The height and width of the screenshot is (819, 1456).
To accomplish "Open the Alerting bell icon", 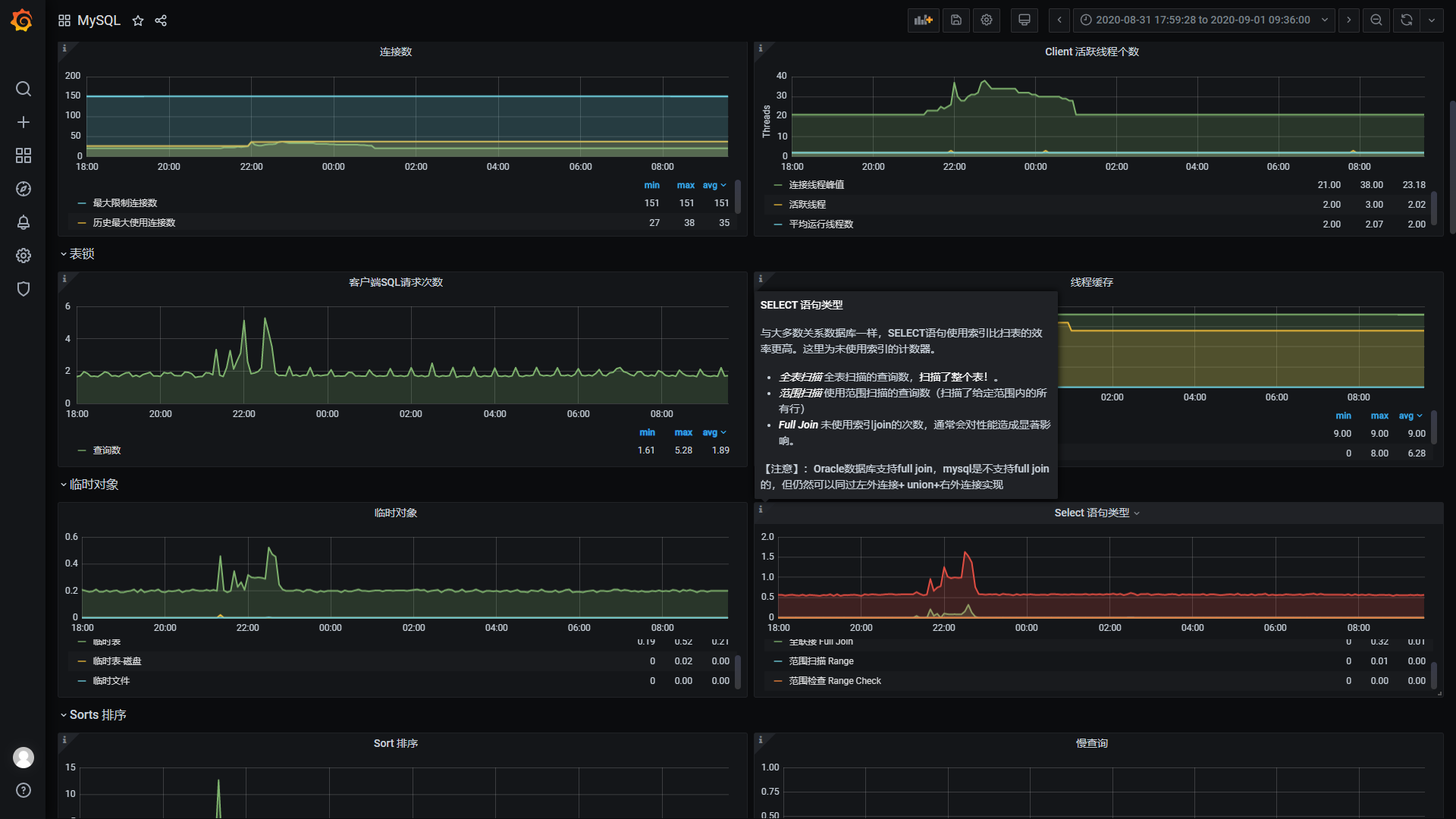I will [24, 222].
